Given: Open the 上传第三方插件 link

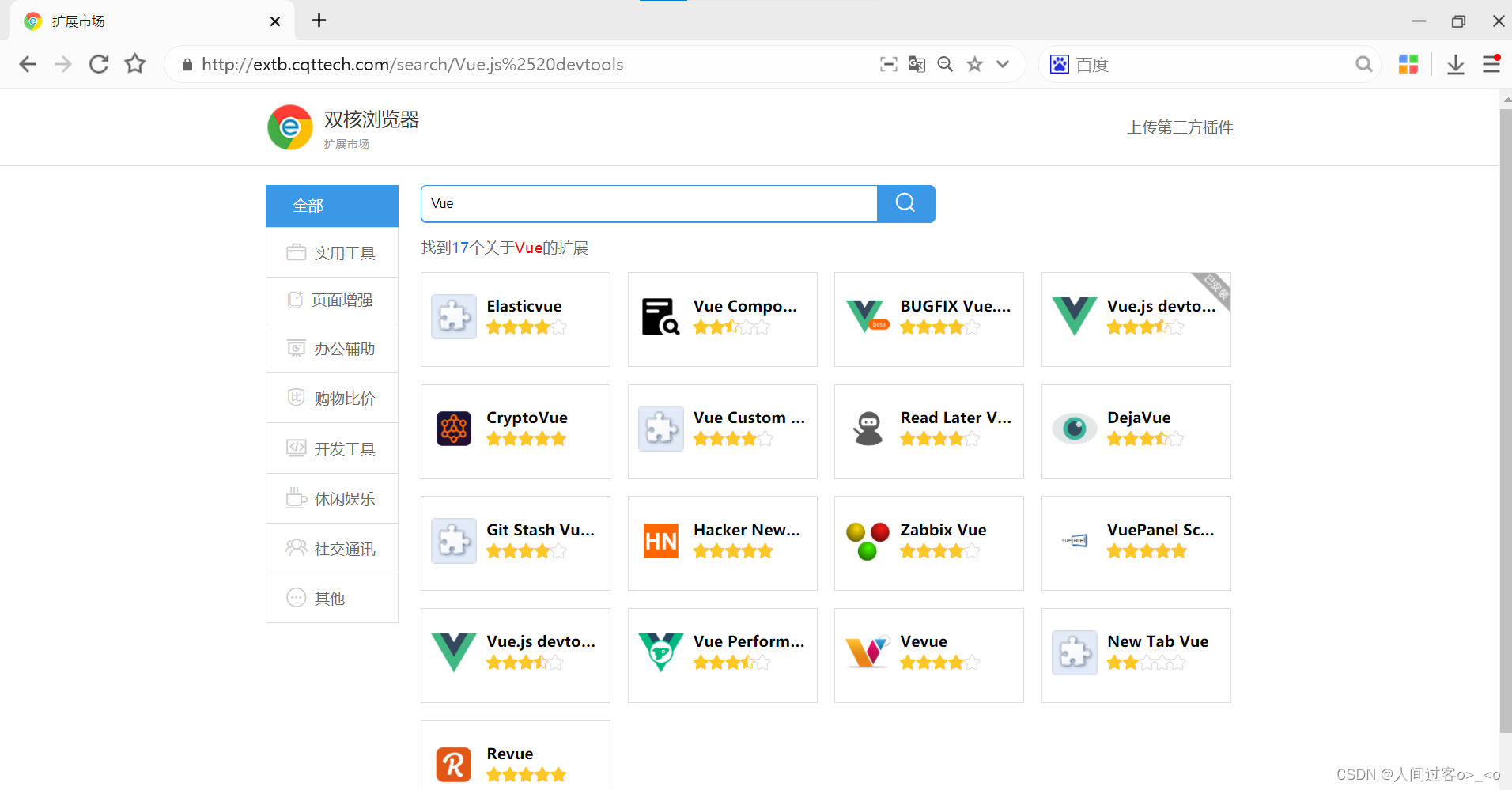Looking at the screenshot, I should click(1180, 127).
